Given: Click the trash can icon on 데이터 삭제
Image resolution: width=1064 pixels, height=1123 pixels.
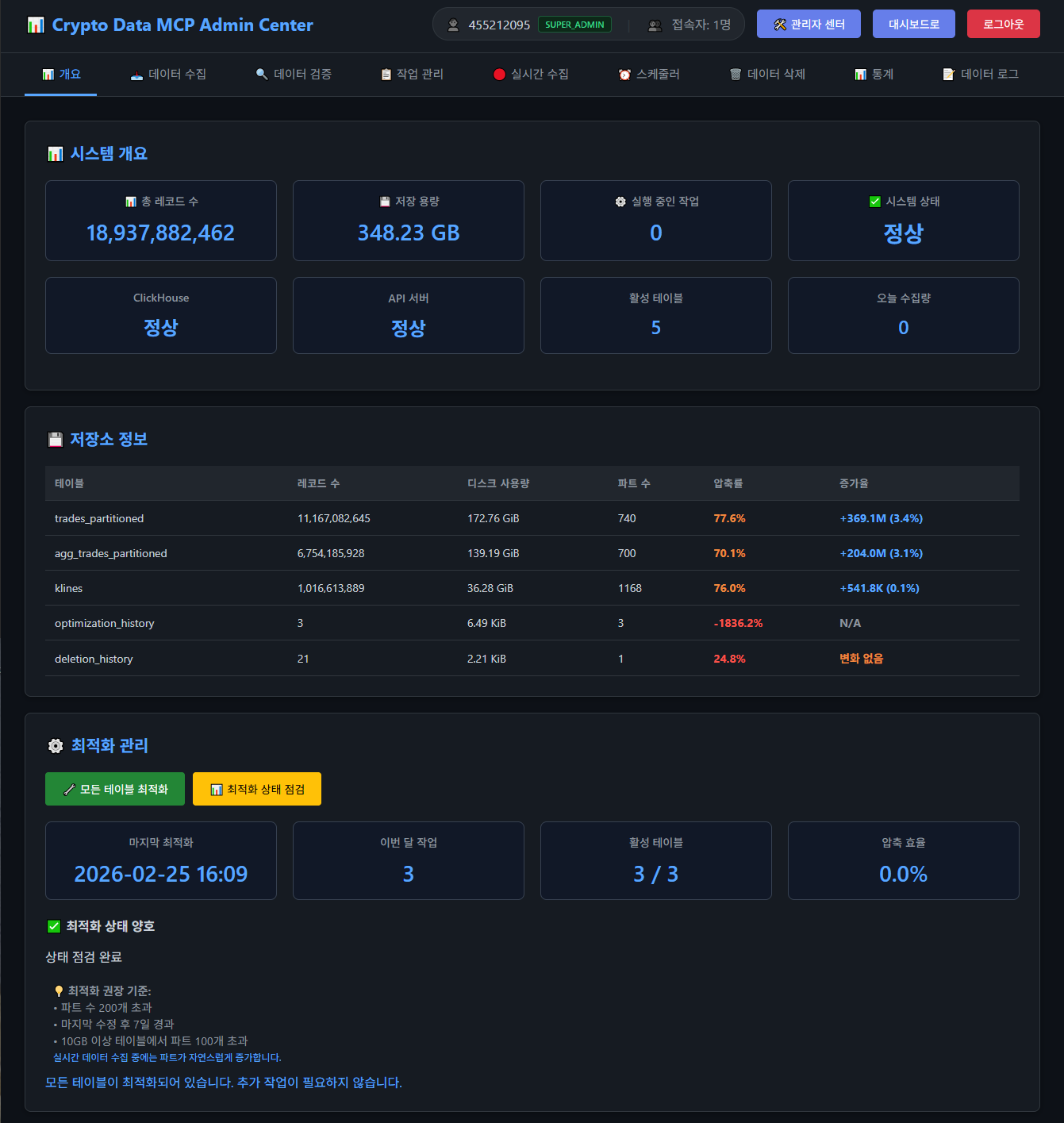Looking at the screenshot, I should click(x=736, y=75).
